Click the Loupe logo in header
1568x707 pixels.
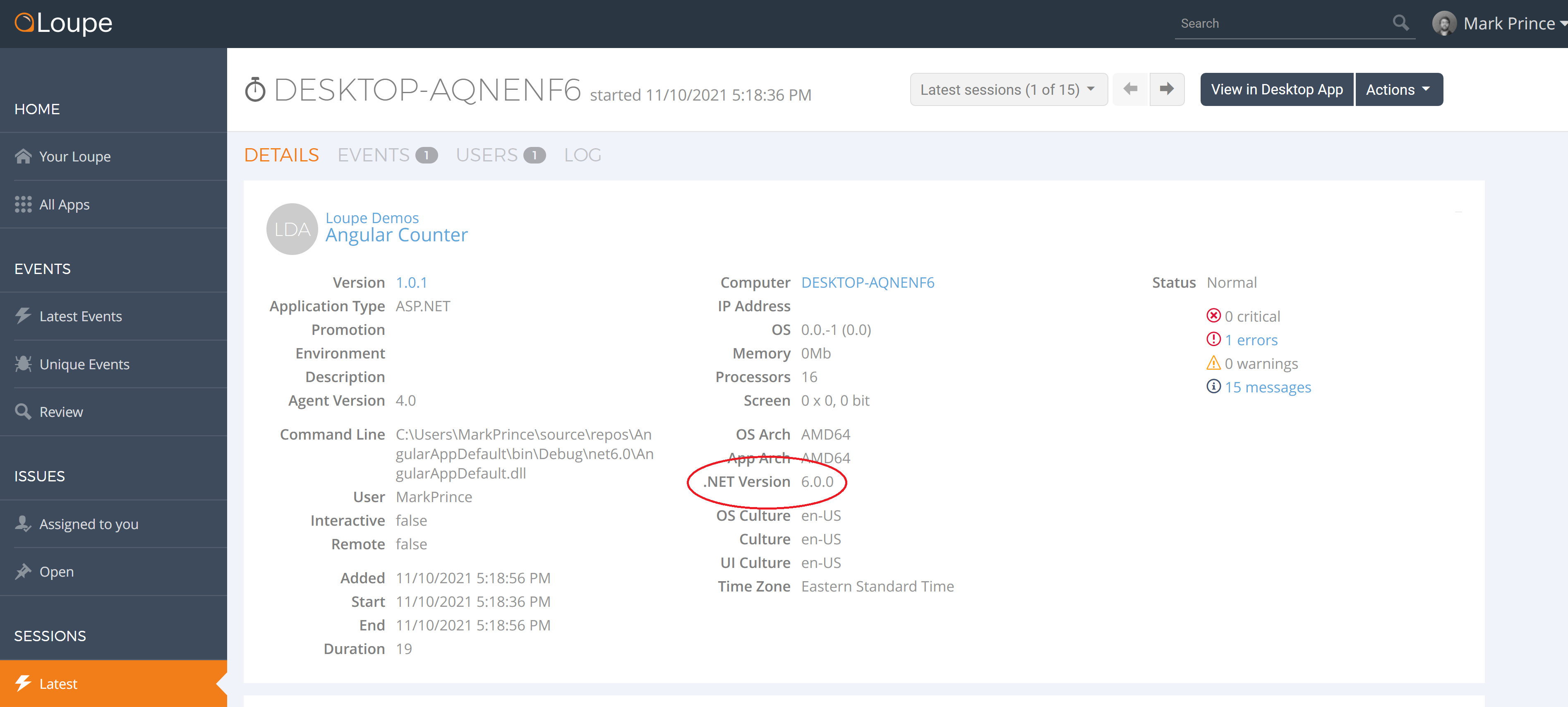(x=63, y=23)
